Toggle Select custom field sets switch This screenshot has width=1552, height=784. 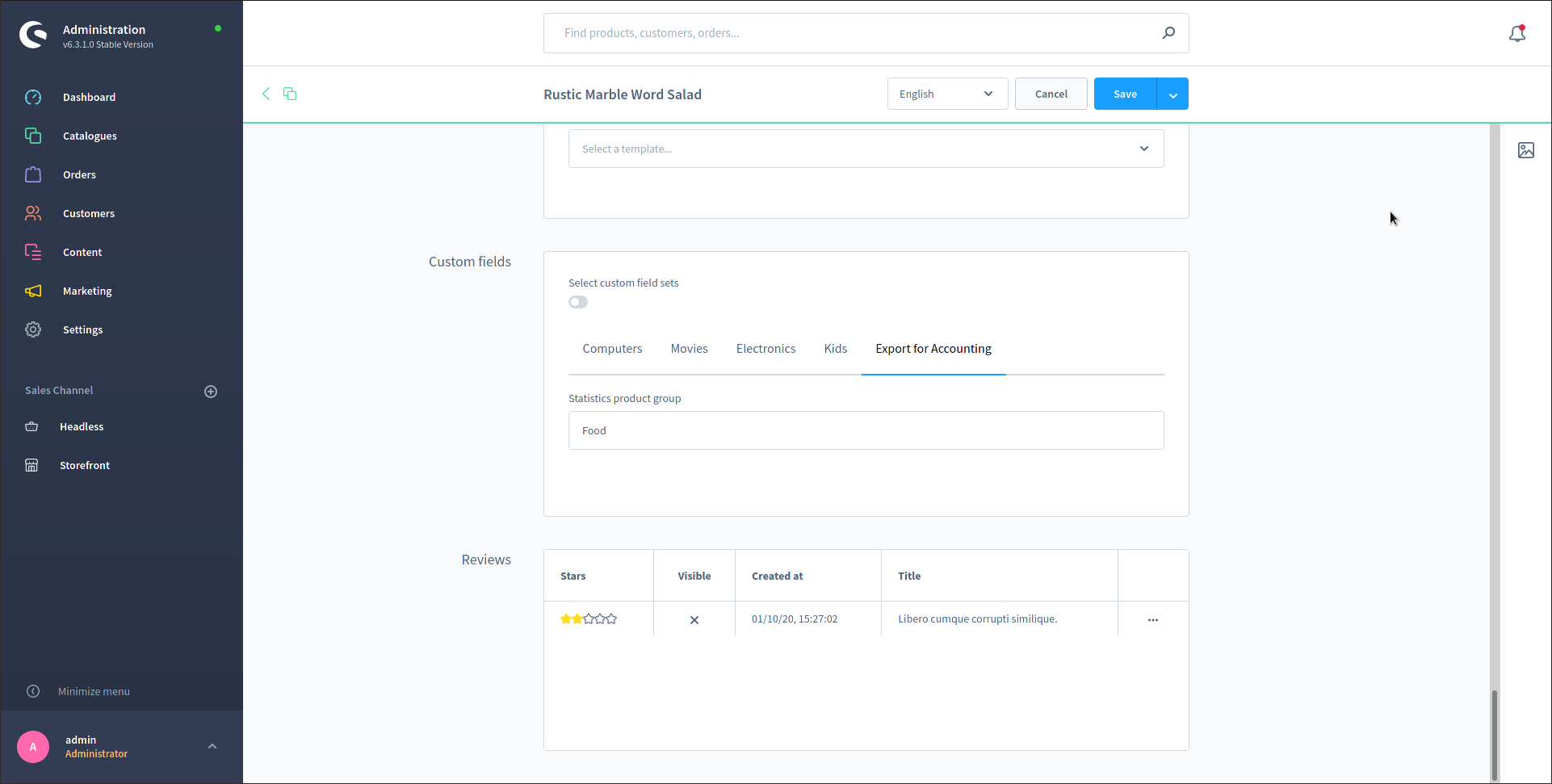click(x=578, y=302)
